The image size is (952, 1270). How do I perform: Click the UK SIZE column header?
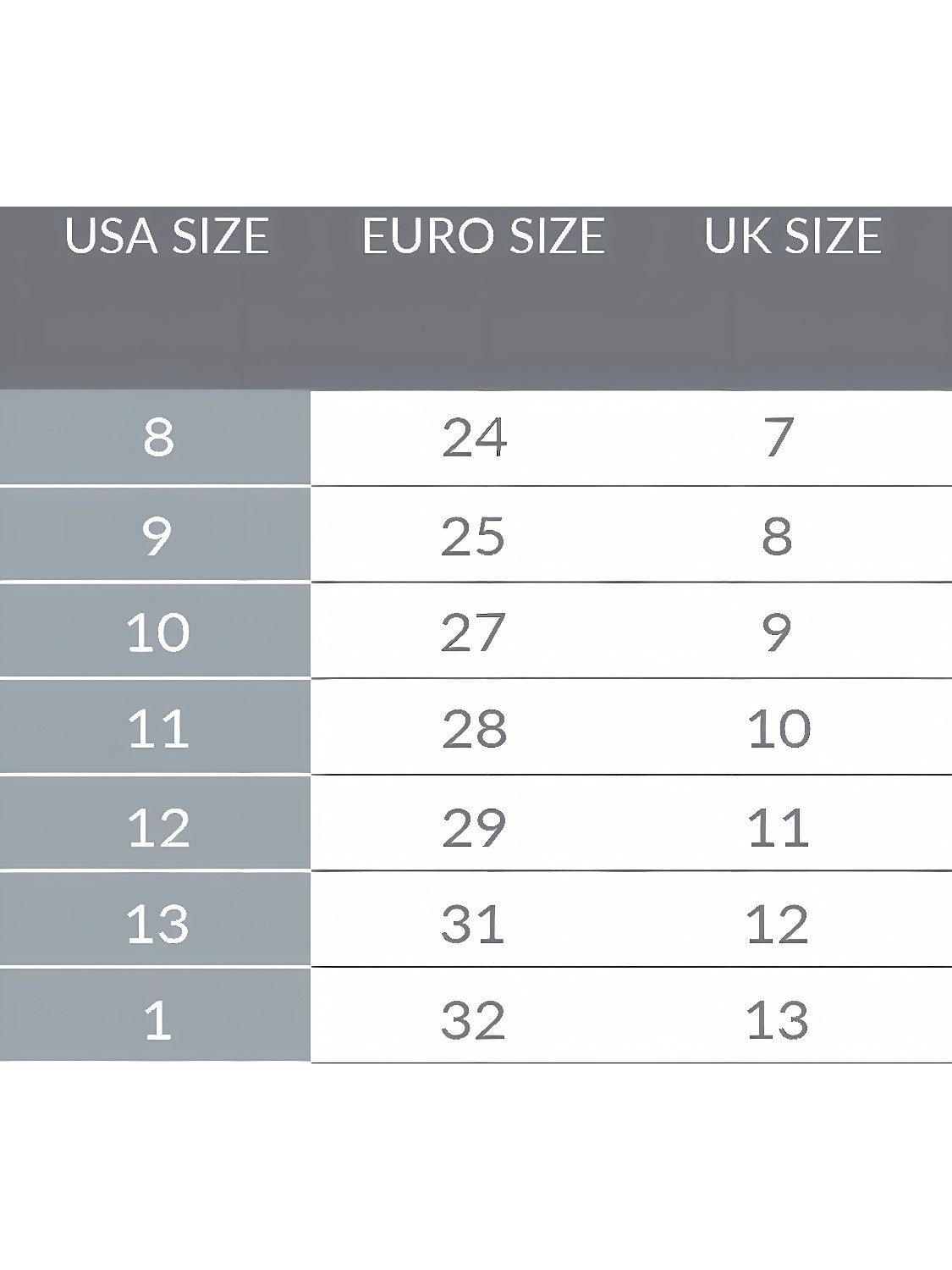pos(793,235)
